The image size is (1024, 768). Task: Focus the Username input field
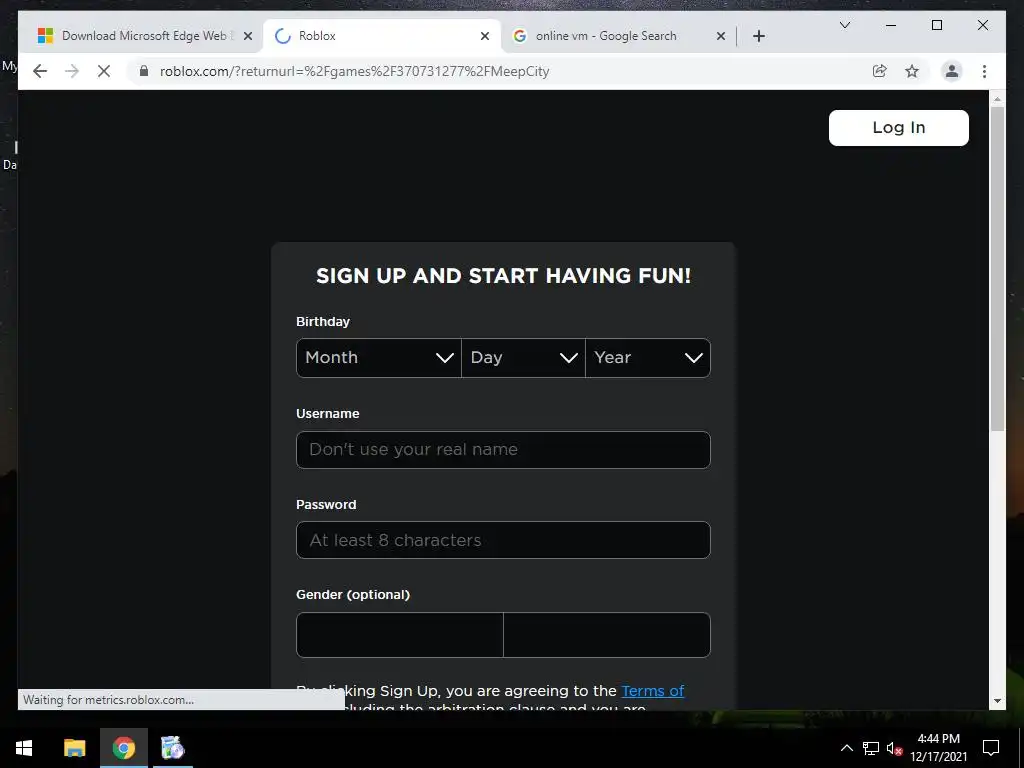coord(503,449)
